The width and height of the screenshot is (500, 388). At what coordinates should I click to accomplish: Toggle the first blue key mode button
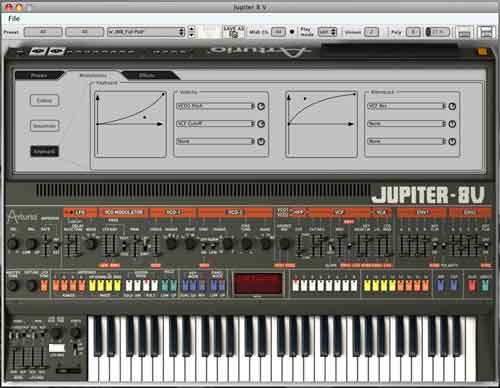click(x=185, y=285)
